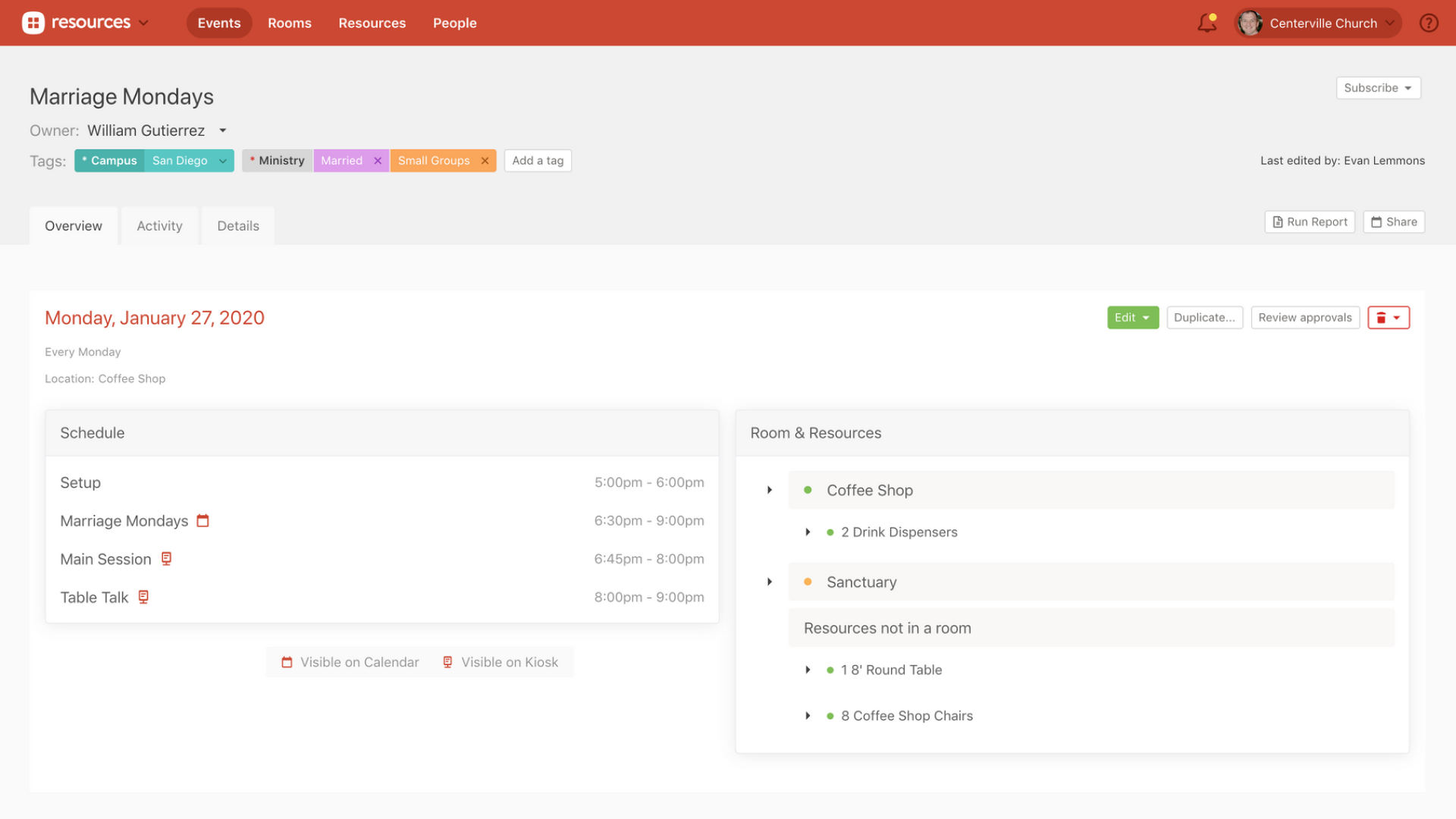Expand the Coffee Shop resource row
This screenshot has width=1456, height=819.
[x=770, y=490]
